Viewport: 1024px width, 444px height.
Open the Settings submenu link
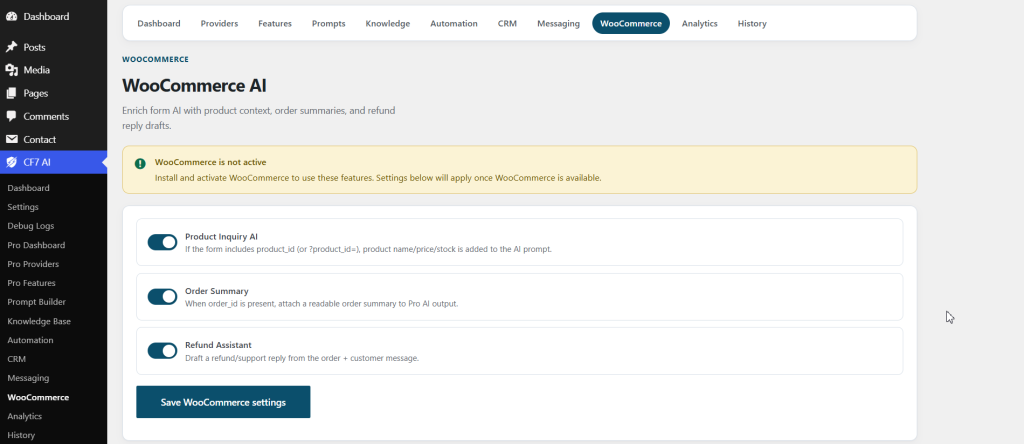click(23, 207)
